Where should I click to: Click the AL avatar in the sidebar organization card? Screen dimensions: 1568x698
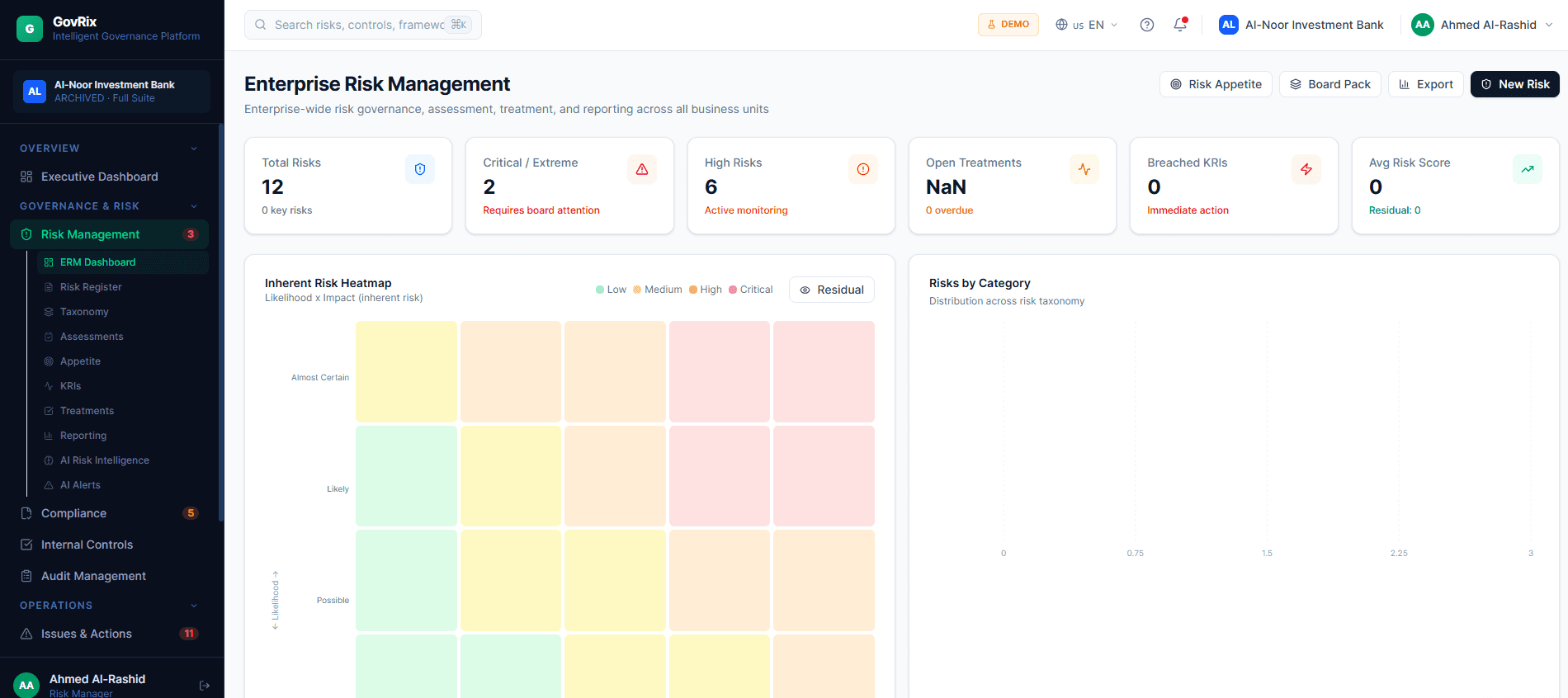click(35, 91)
